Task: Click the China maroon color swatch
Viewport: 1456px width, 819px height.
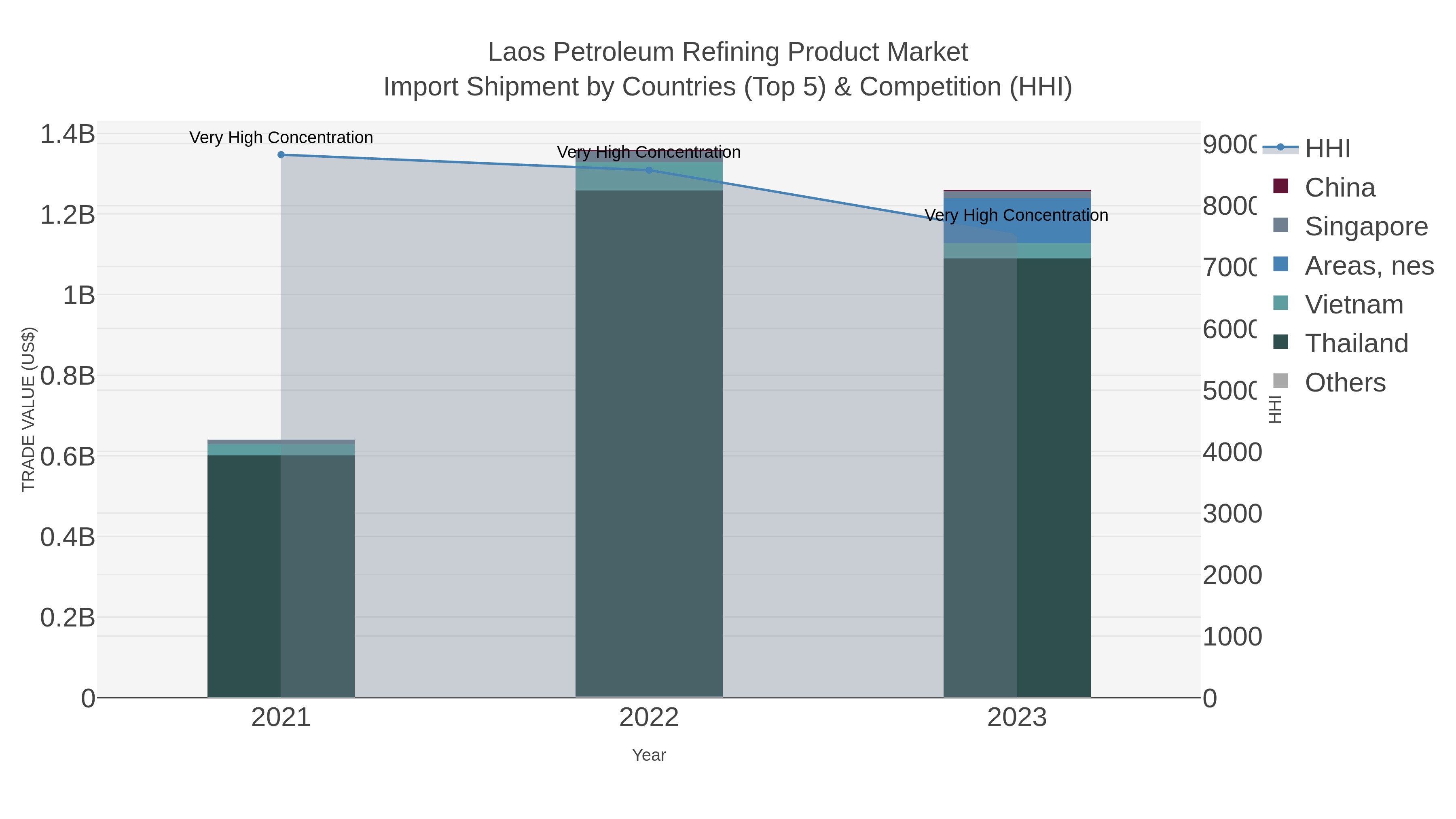Action: point(1281,186)
